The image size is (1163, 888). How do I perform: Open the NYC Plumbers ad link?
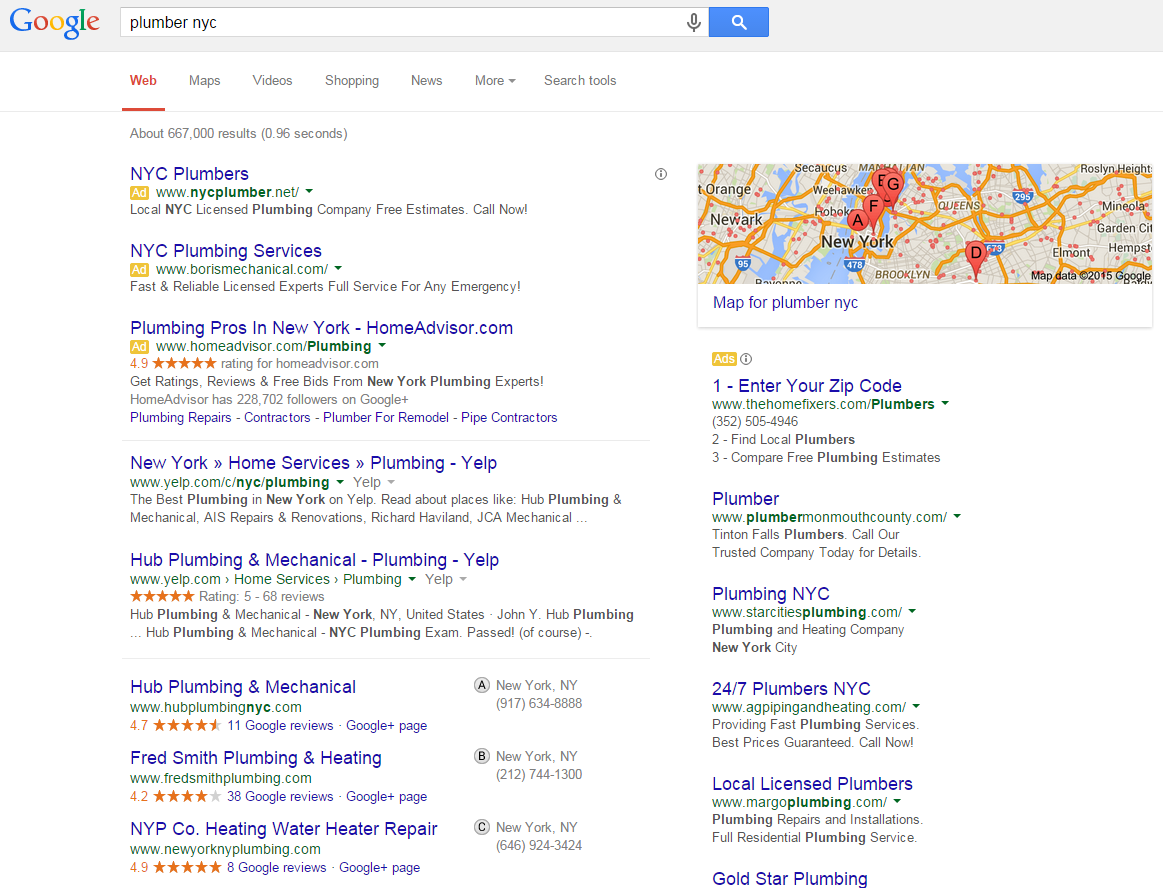(189, 174)
